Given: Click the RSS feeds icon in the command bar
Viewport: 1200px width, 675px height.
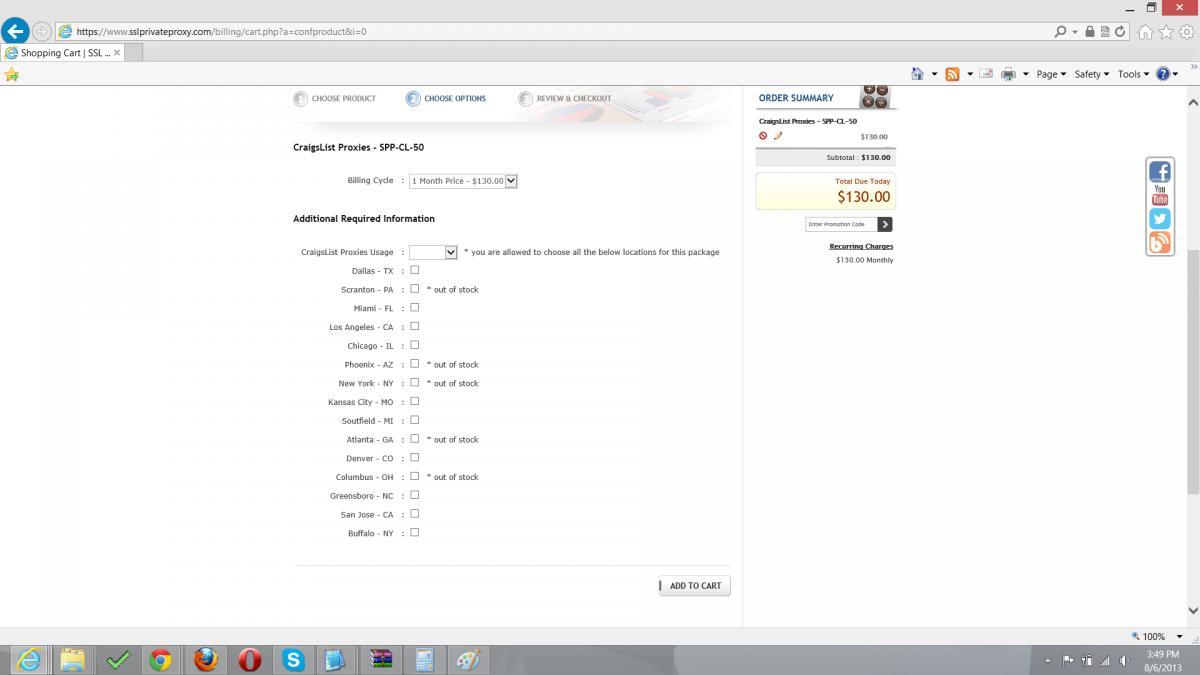Looking at the screenshot, I should click(952, 74).
